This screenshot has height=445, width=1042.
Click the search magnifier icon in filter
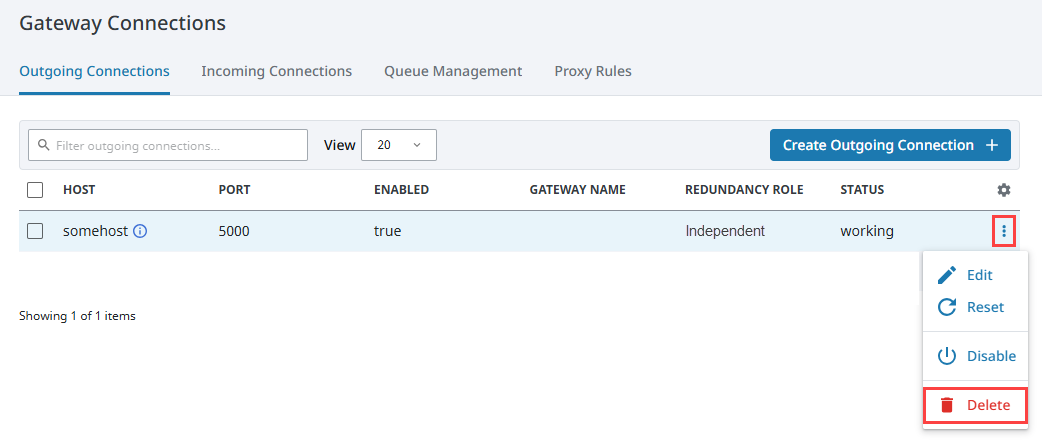tap(43, 145)
